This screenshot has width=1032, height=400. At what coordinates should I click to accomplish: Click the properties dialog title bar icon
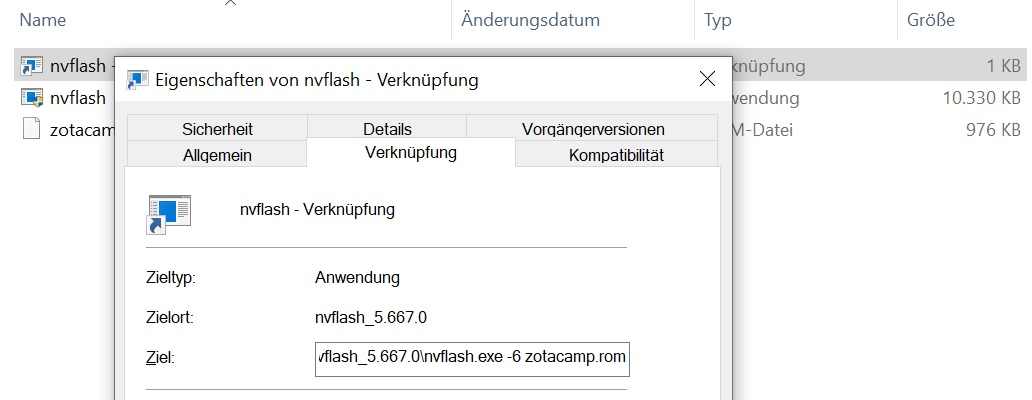click(x=137, y=80)
